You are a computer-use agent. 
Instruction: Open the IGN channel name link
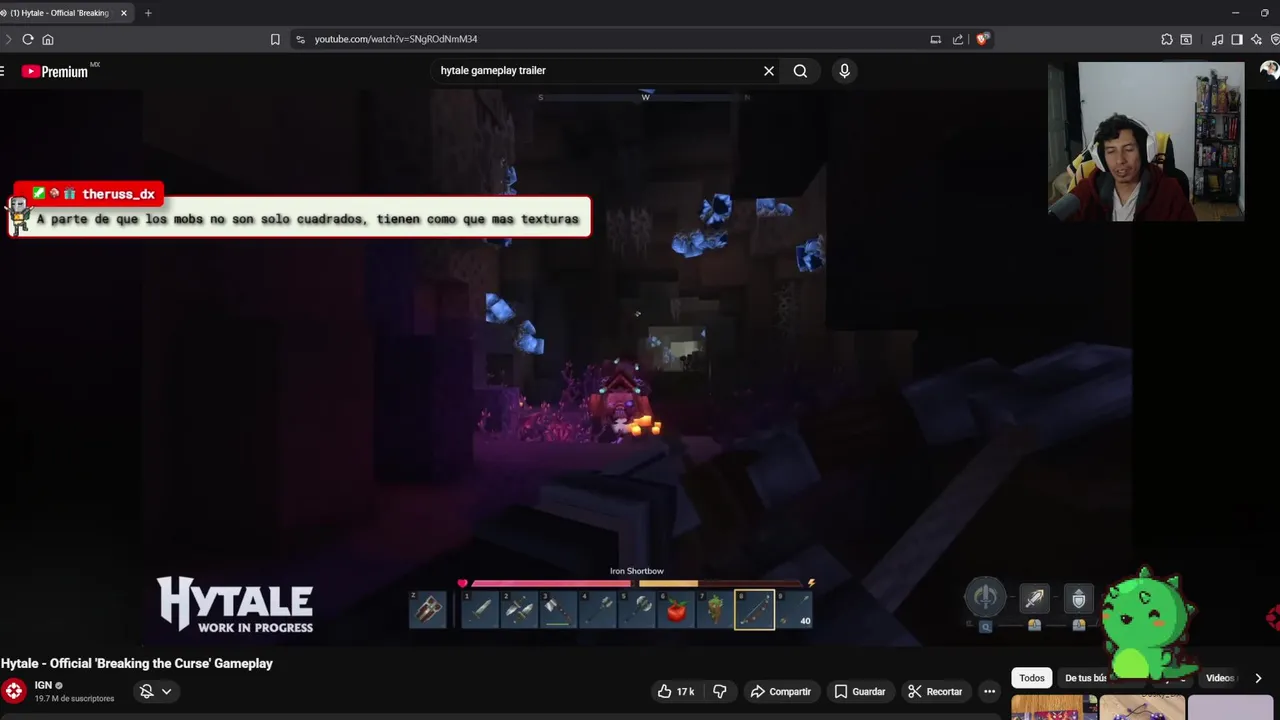coord(43,685)
